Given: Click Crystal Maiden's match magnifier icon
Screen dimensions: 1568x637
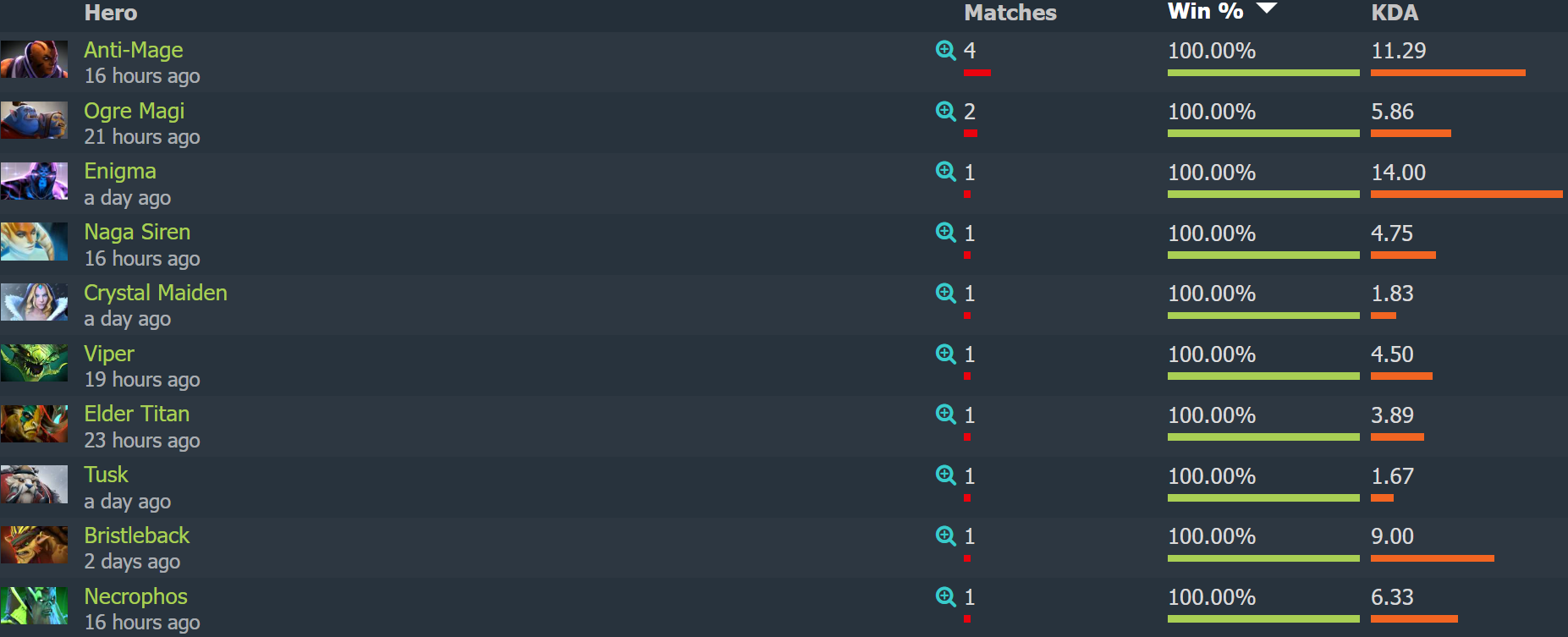Looking at the screenshot, I should [945, 293].
